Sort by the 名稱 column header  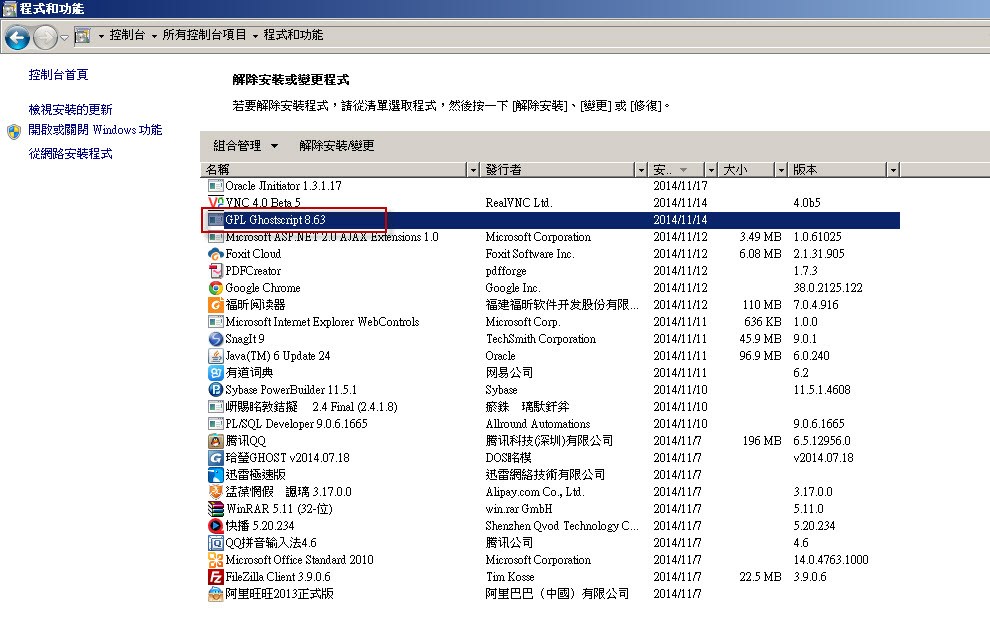click(334, 170)
